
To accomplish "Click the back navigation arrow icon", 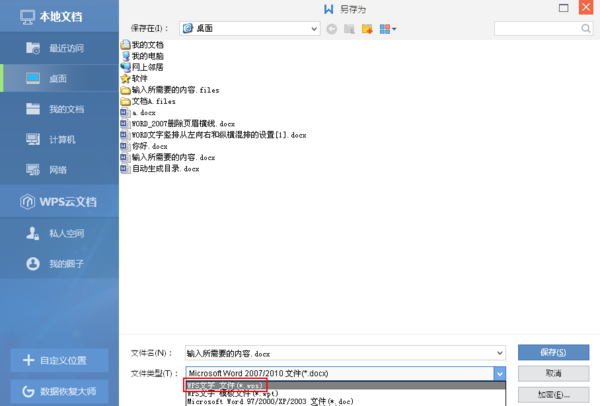I will coord(331,29).
